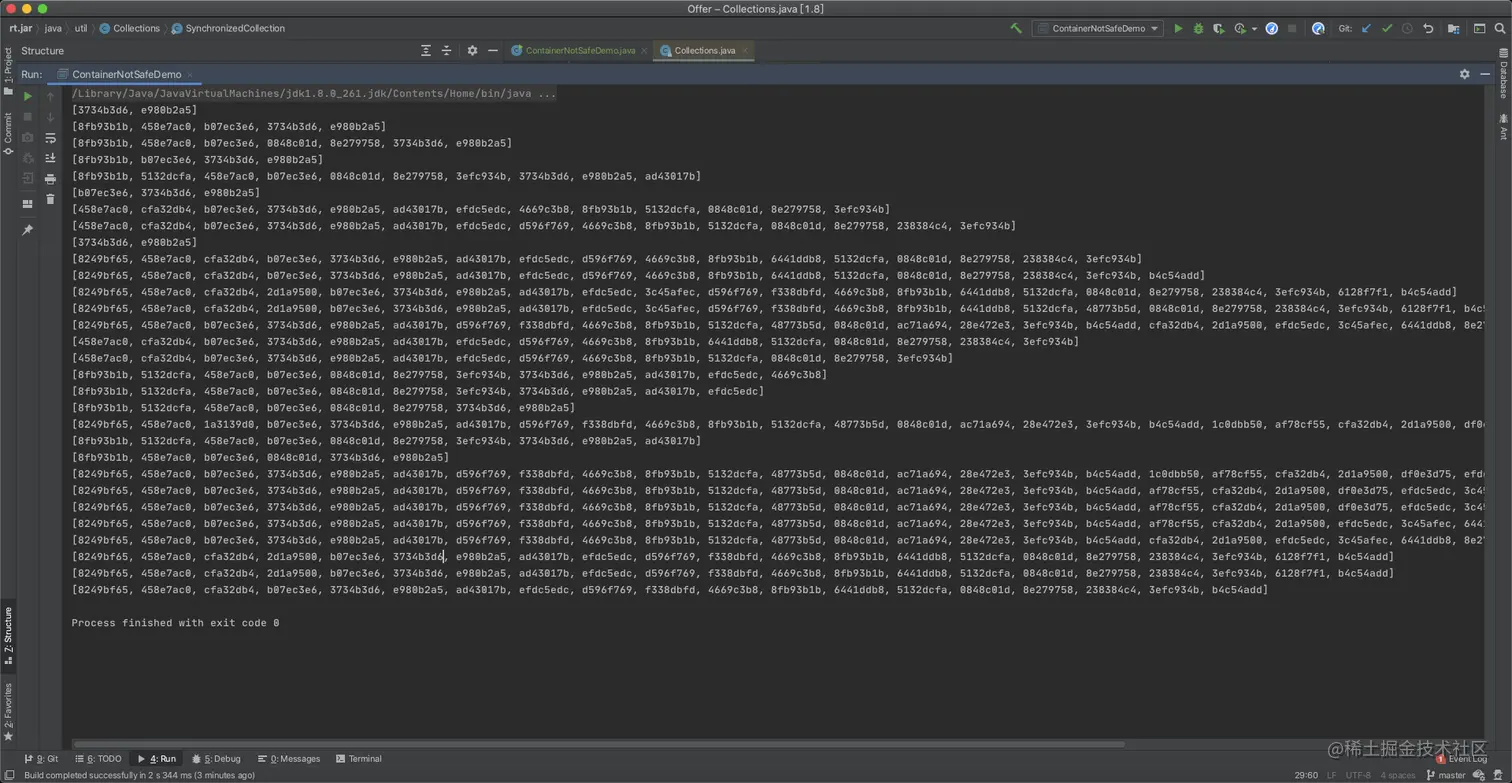Open the 9: Git tool window
The image size is (1512, 783).
40,759
